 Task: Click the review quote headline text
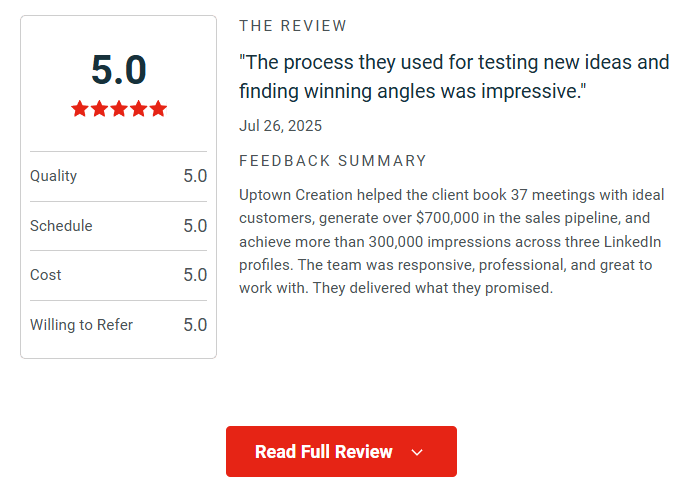tap(454, 77)
